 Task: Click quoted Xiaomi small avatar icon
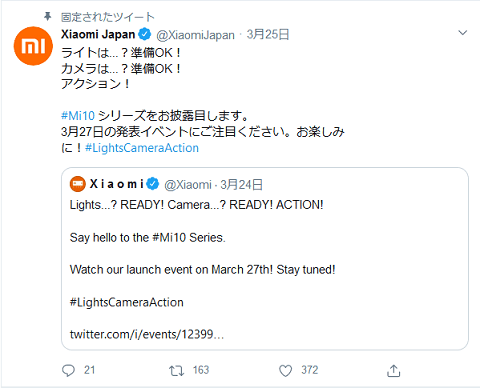click(78, 184)
